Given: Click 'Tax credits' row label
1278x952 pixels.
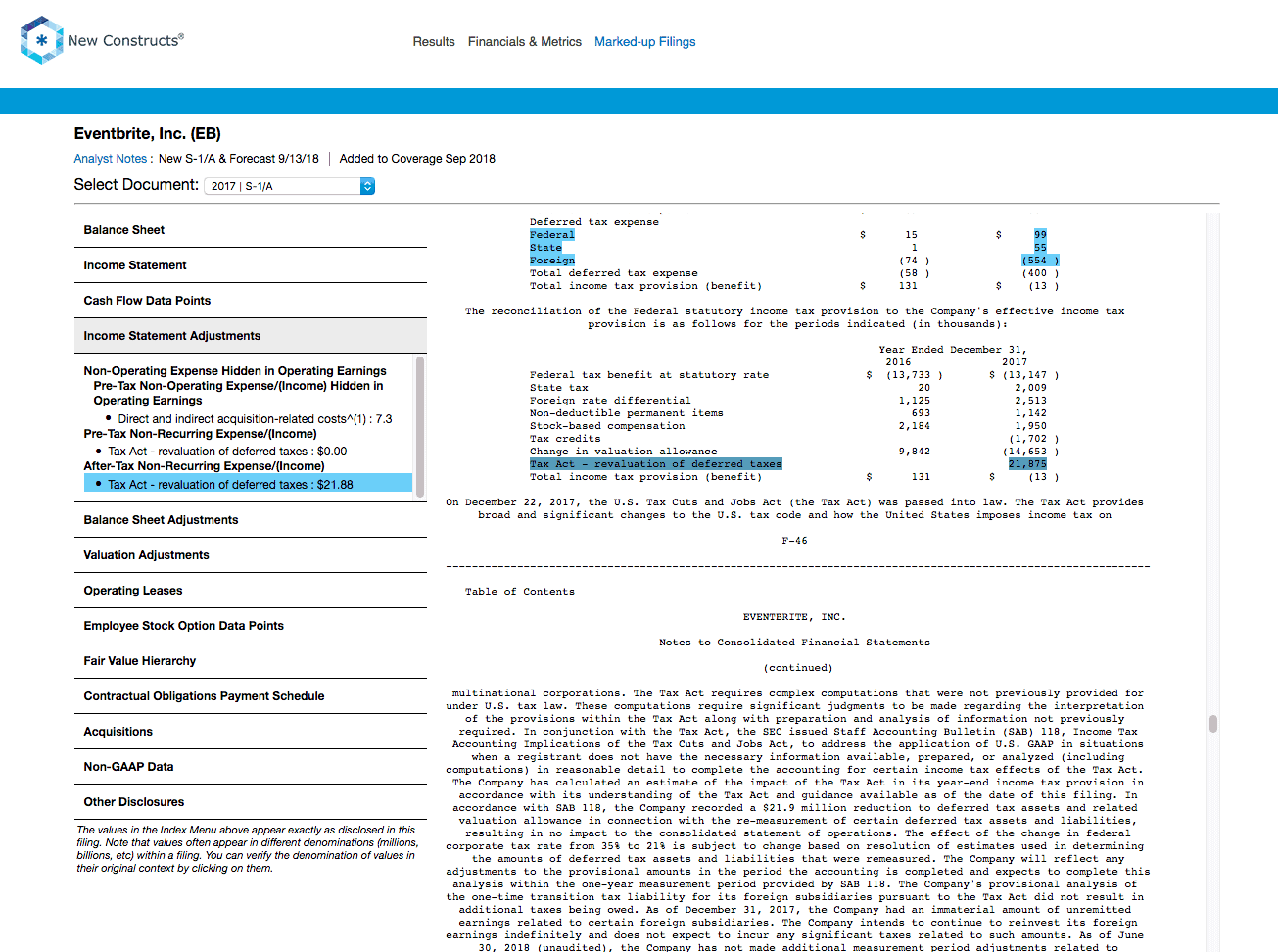Looking at the screenshot, I should (x=565, y=439).
